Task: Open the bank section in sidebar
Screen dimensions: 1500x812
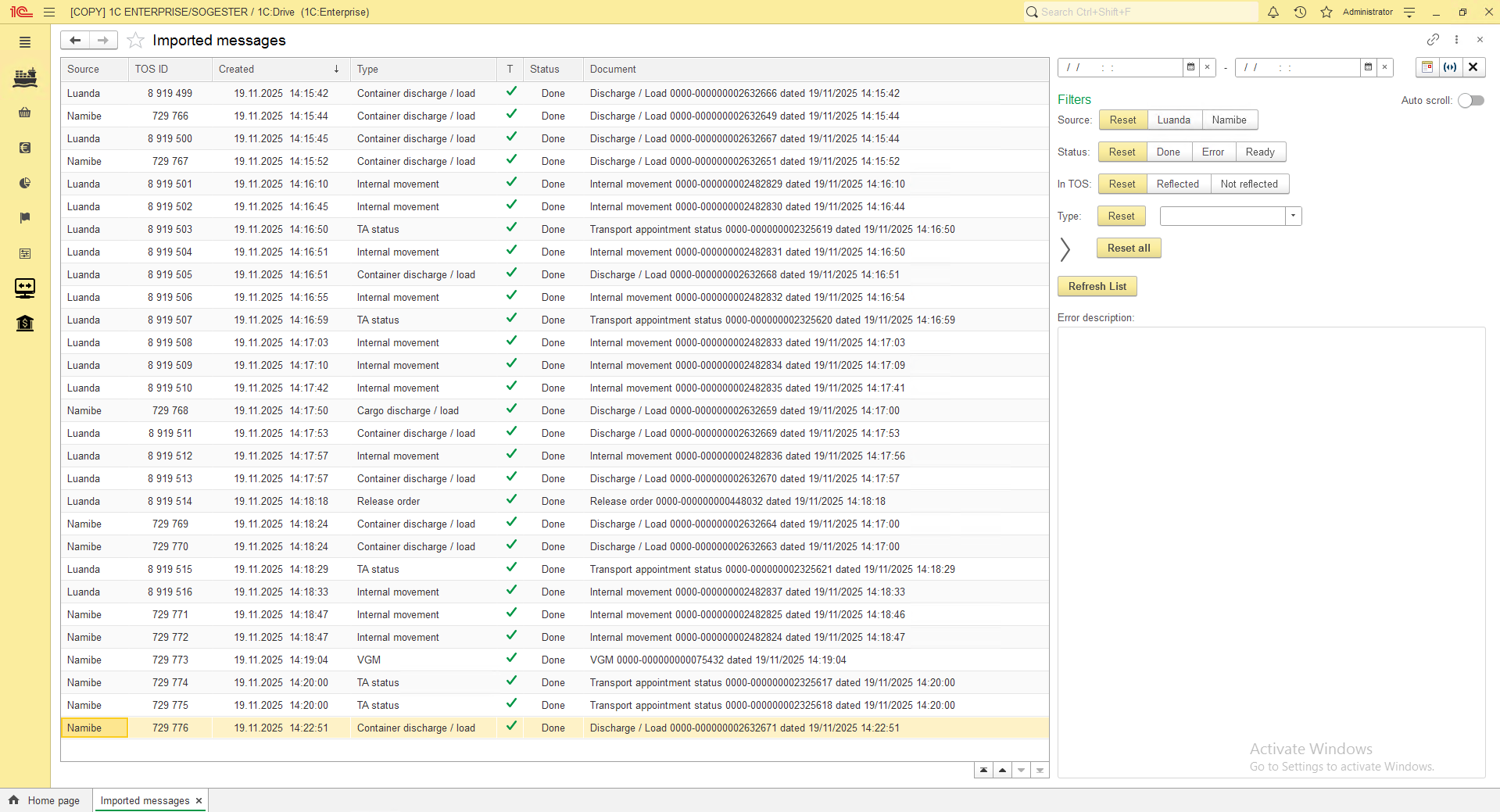Action: click(25, 323)
